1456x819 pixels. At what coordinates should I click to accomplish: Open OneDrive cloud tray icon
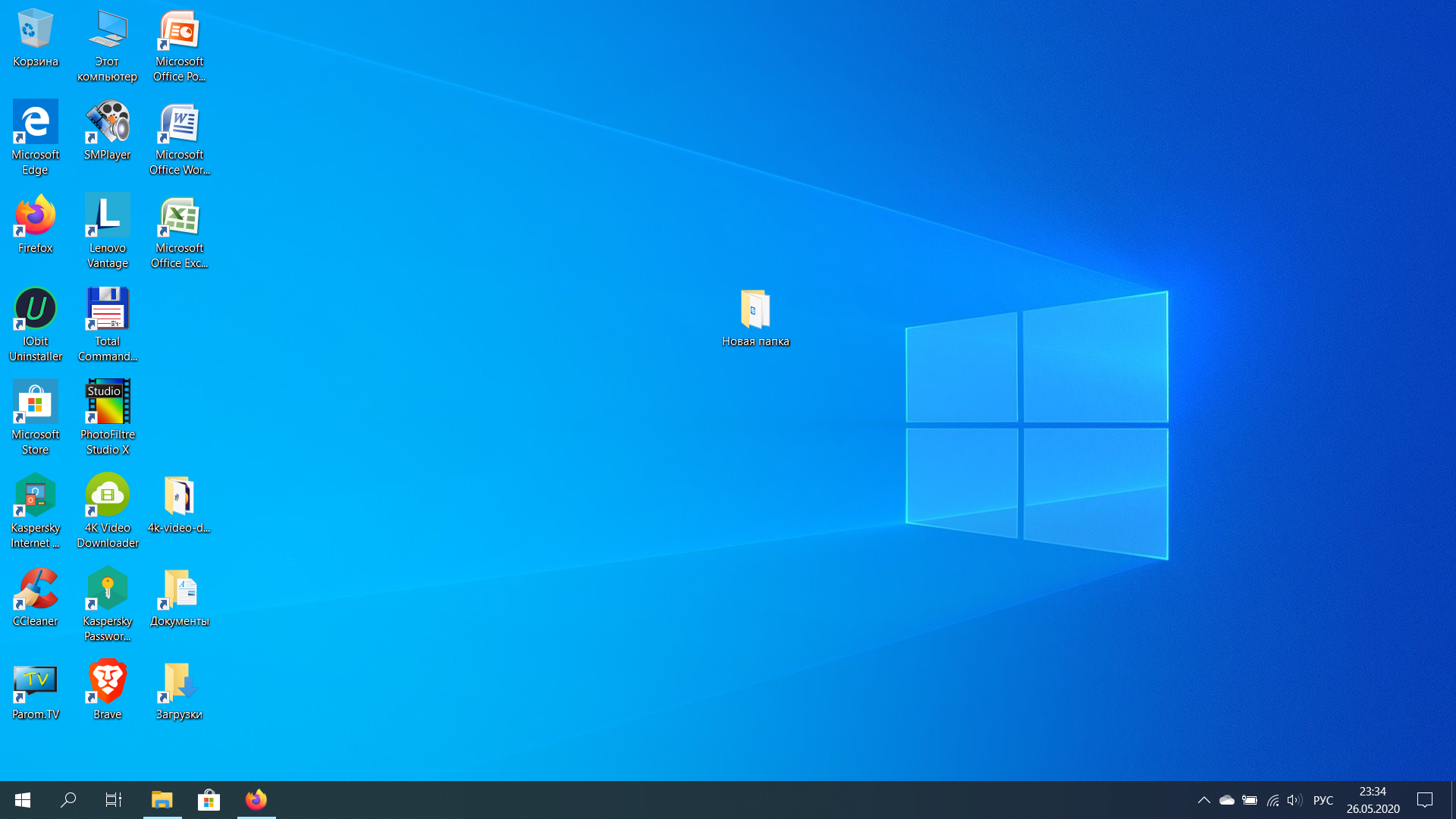1226,800
